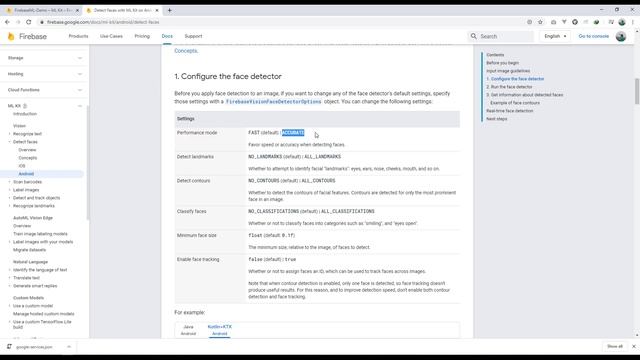
Task: Expand Detect and track objects
Action: 9,198
